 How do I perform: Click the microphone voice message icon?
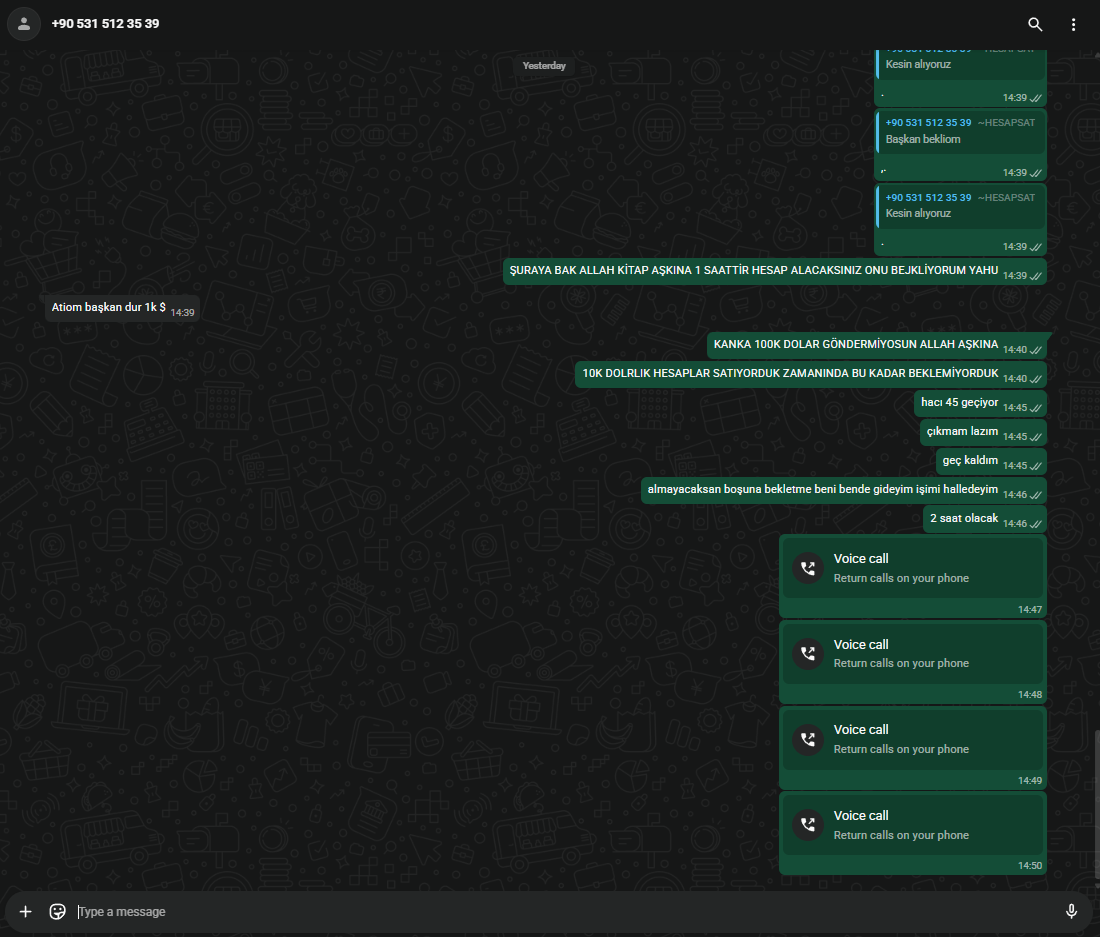click(1071, 911)
